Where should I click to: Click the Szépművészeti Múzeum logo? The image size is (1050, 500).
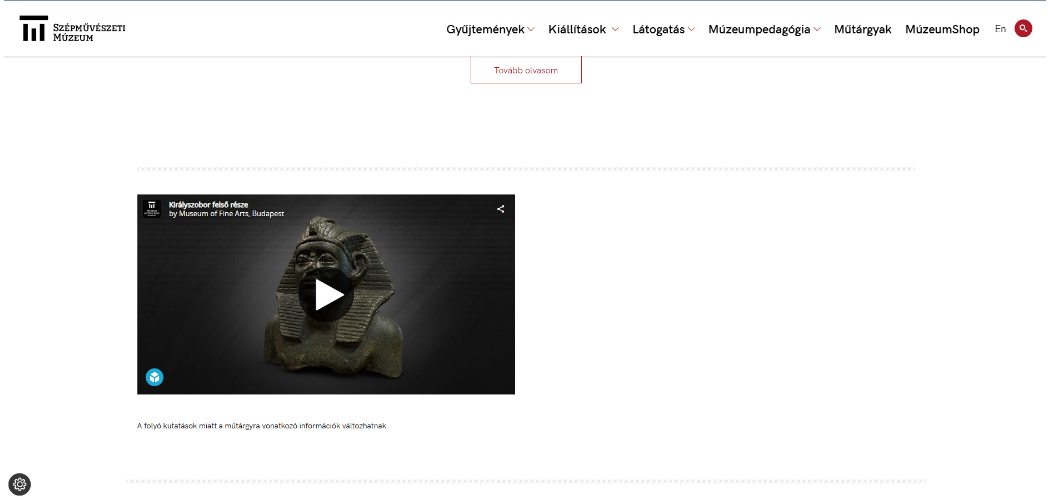(x=72, y=29)
